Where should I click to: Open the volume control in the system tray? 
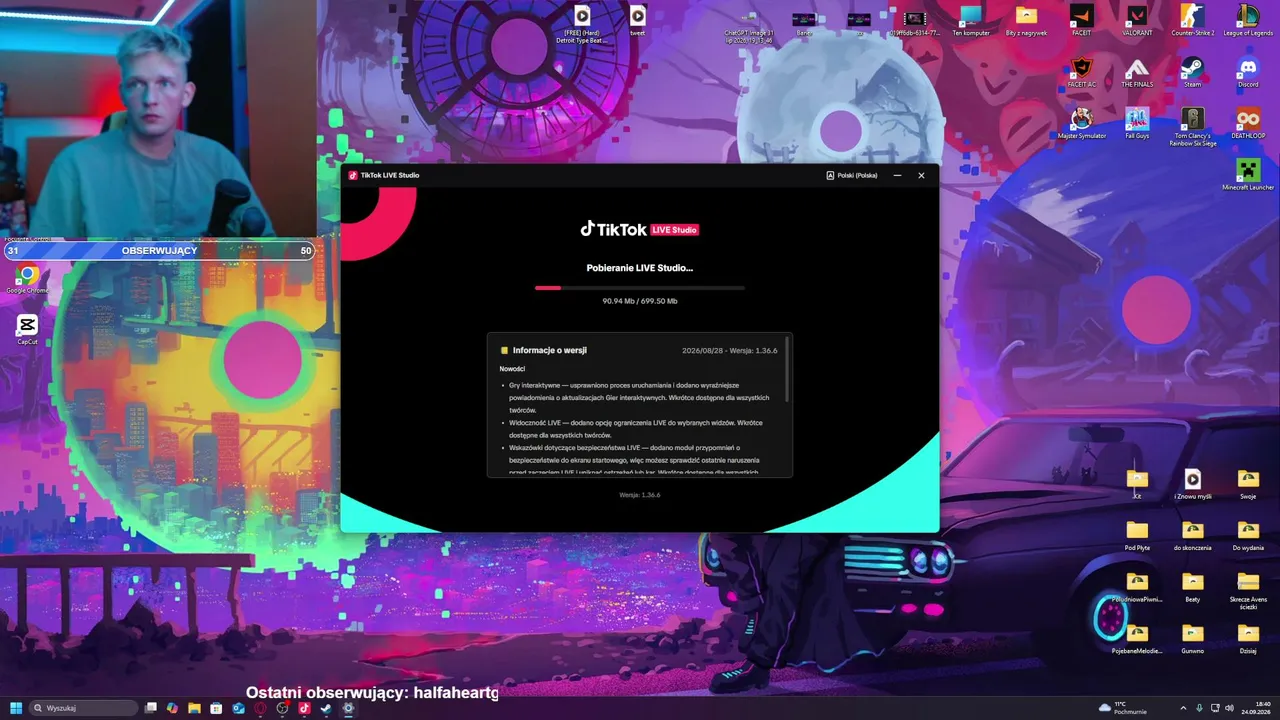pyautogui.click(x=1229, y=708)
